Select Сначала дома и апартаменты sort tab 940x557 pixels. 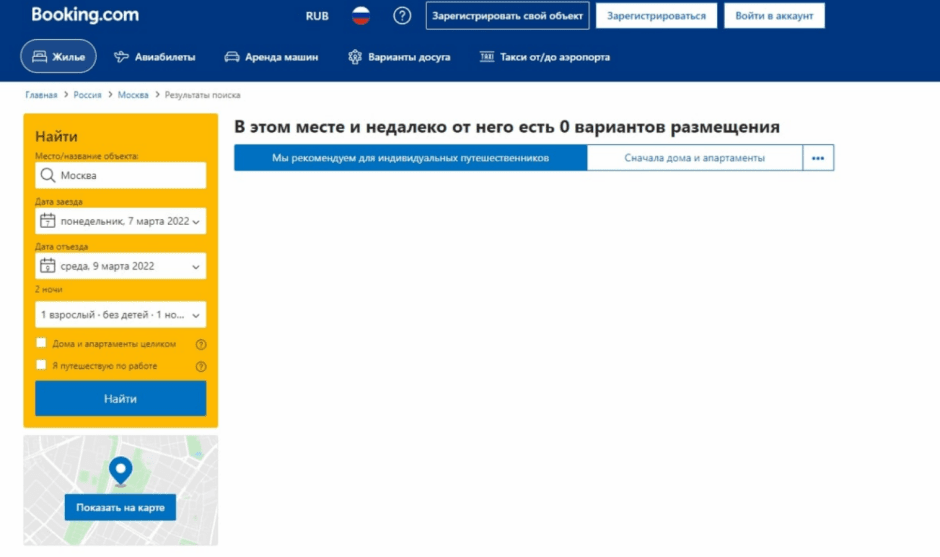(x=694, y=158)
